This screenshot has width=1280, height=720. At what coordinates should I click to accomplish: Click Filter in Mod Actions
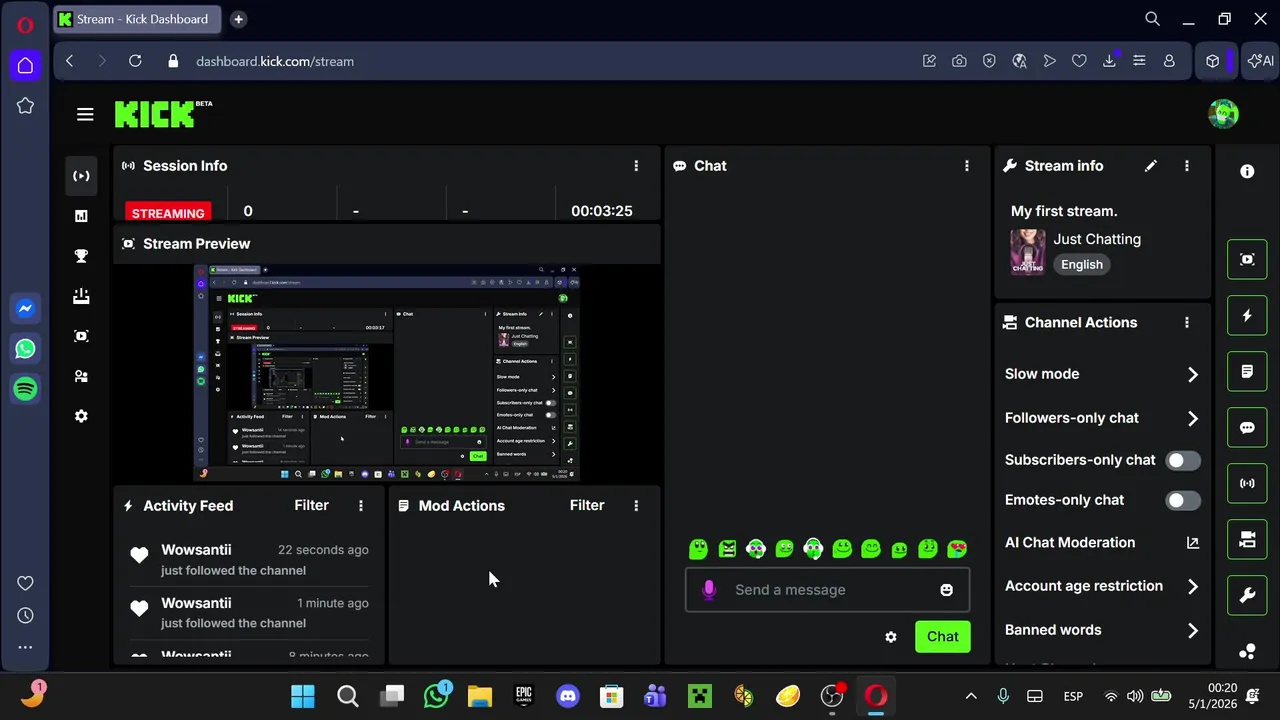587,506
